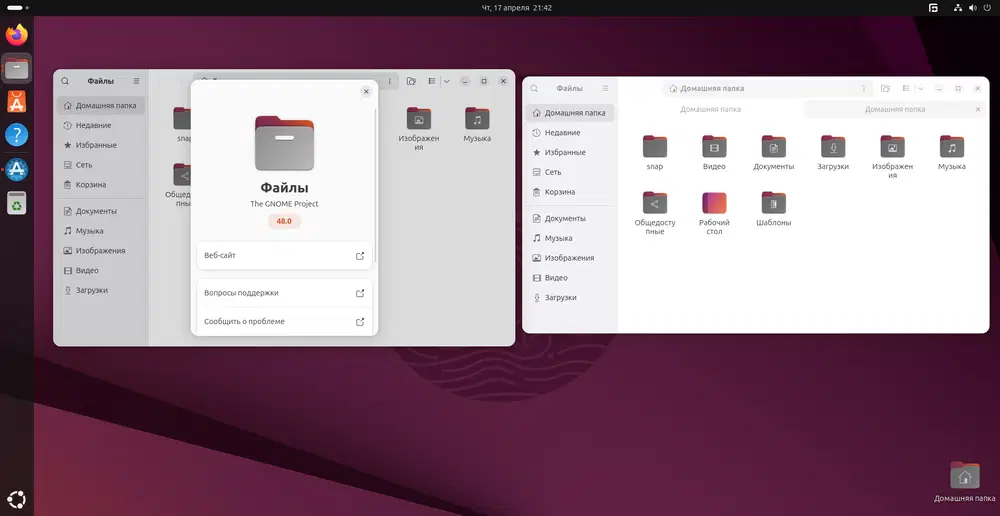Select Загрузки in the right window sidebar
This screenshot has height=516, width=1000.
click(x=571, y=298)
